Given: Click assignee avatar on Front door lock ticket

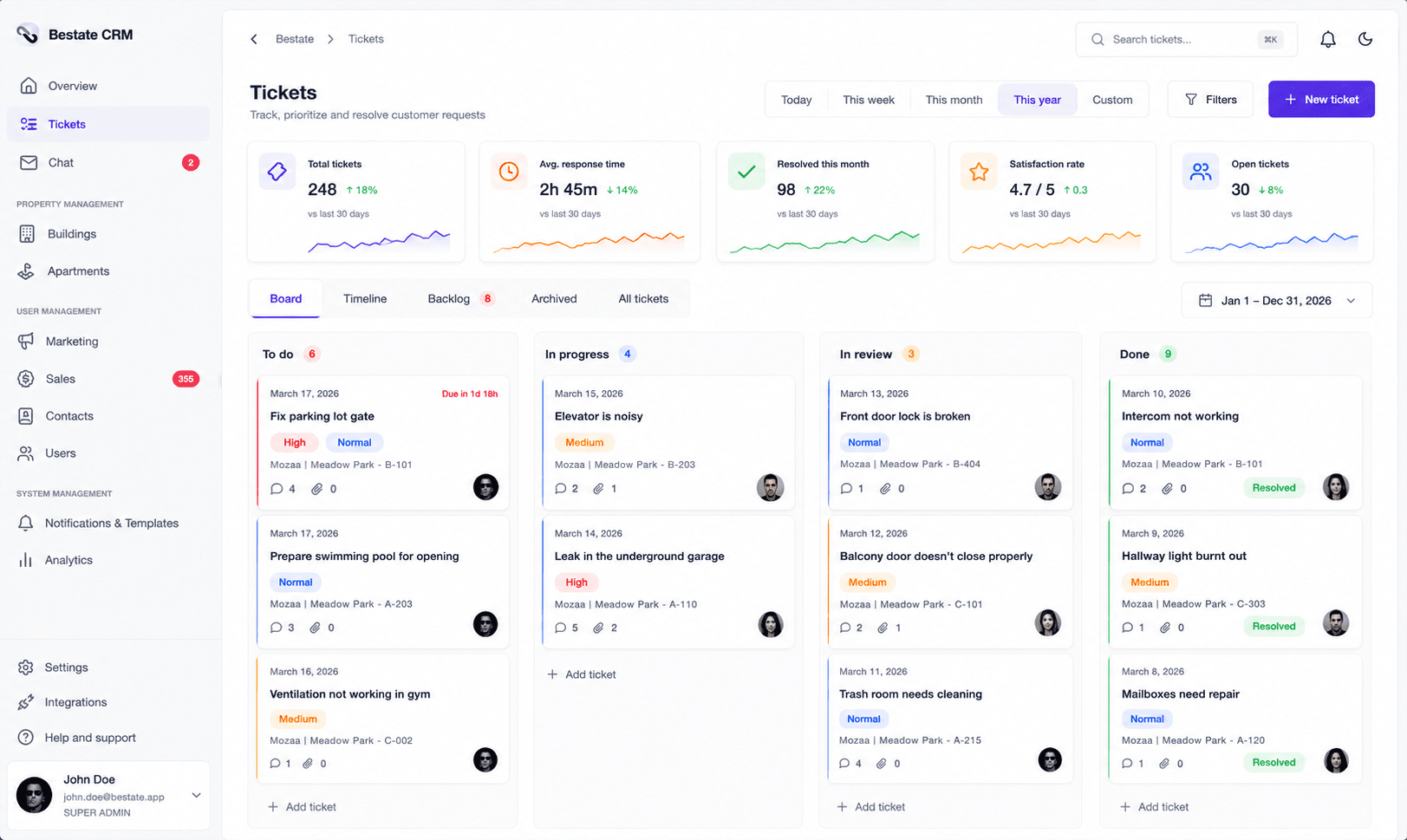Looking at the screenshot, I should click(1047, 487).
